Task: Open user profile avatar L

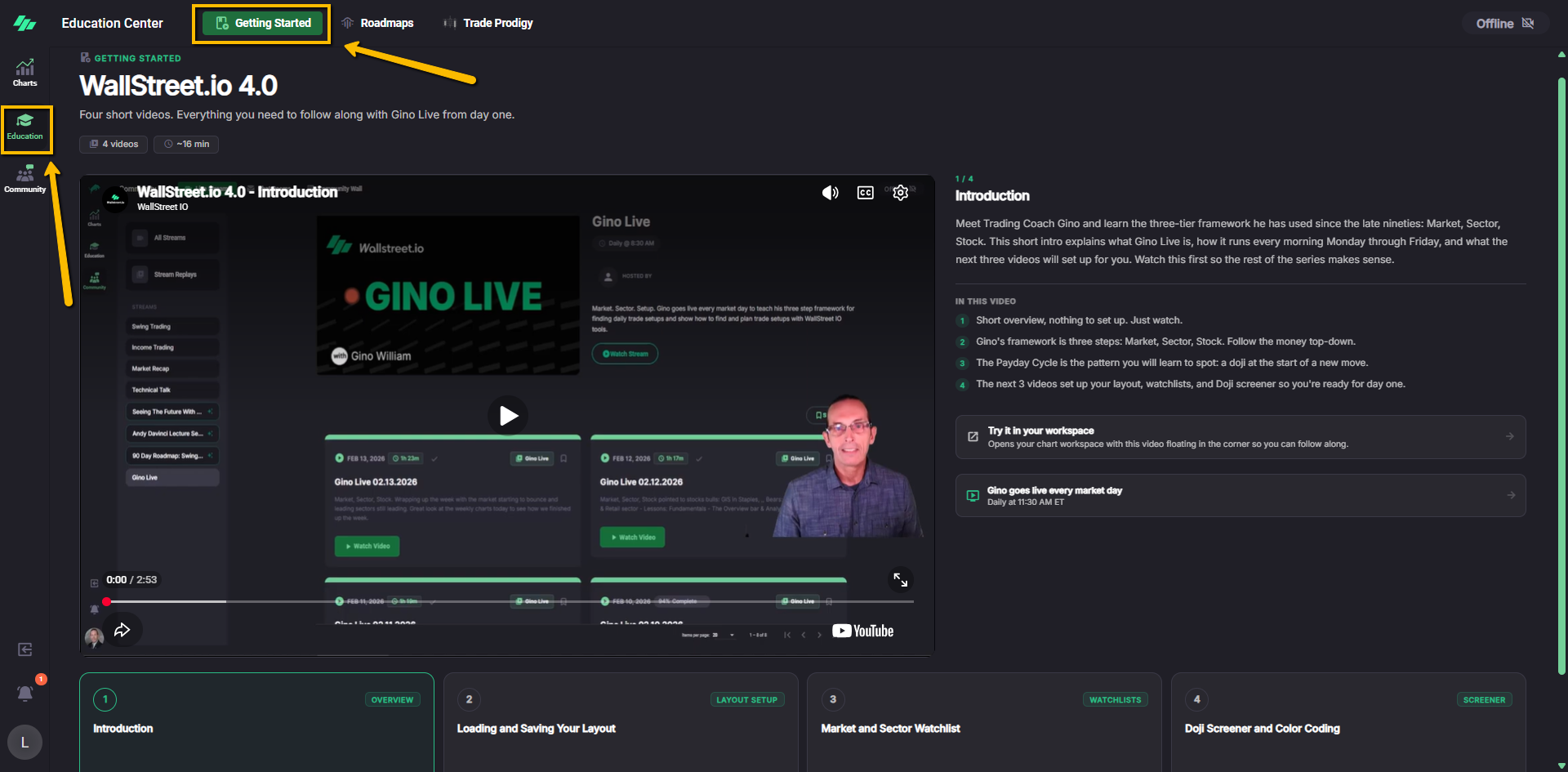Action: click(24, 742)
